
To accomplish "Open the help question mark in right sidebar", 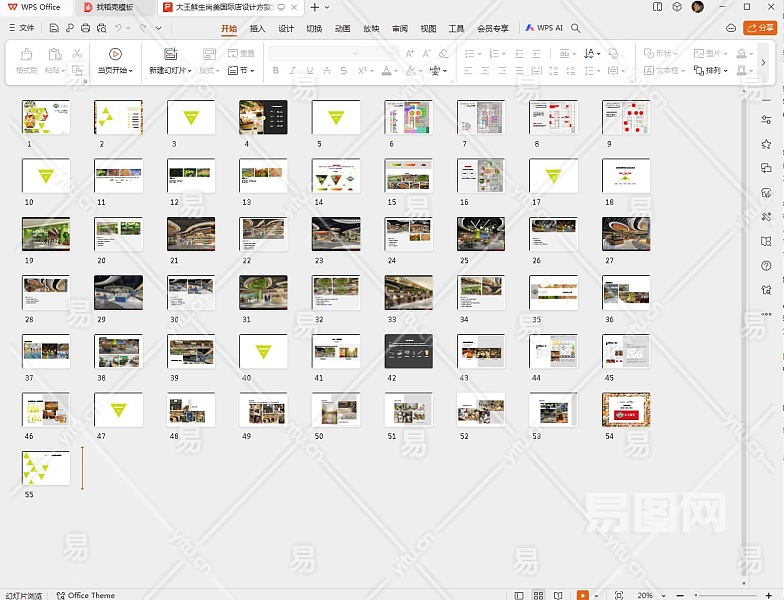I will 766,266.
